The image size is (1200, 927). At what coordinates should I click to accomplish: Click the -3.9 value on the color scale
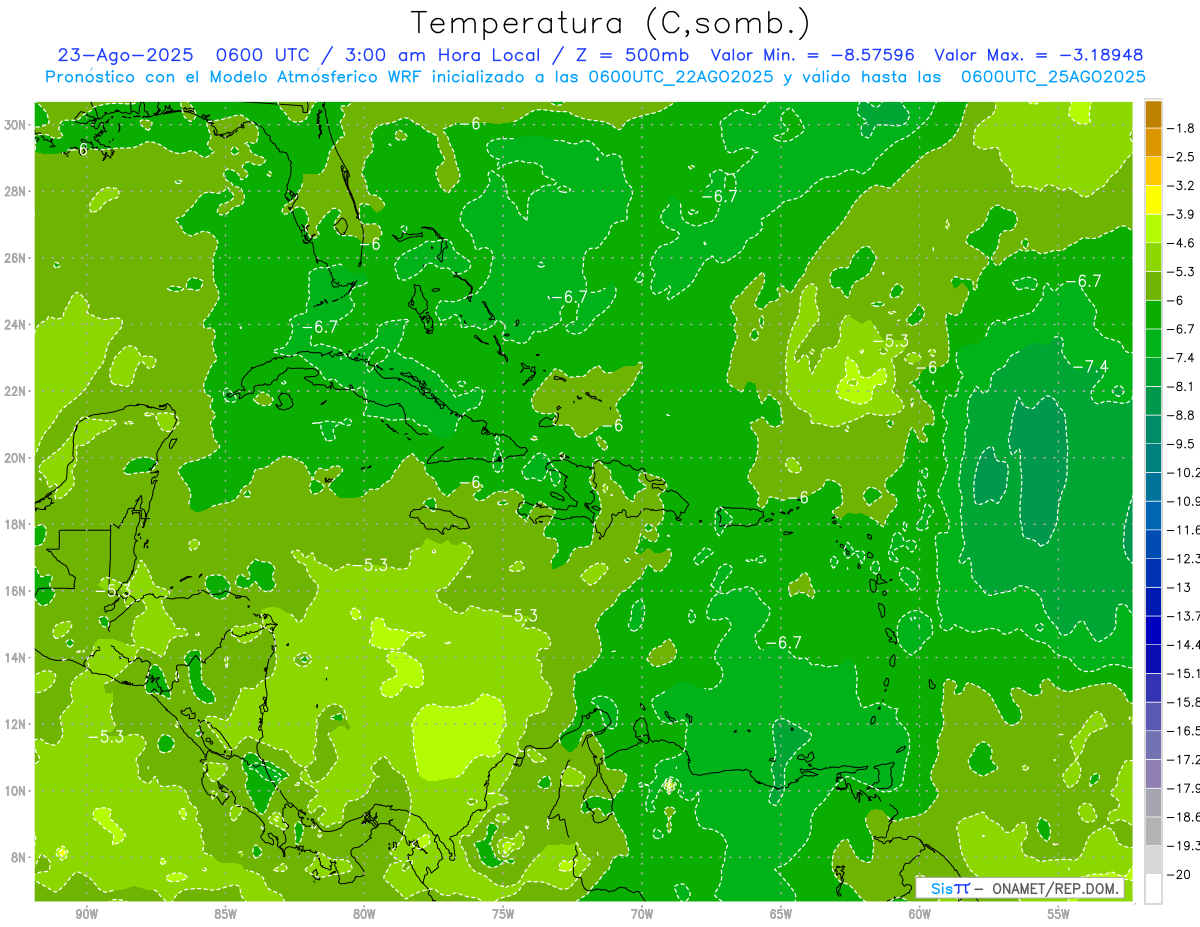tap(1181, 214)
